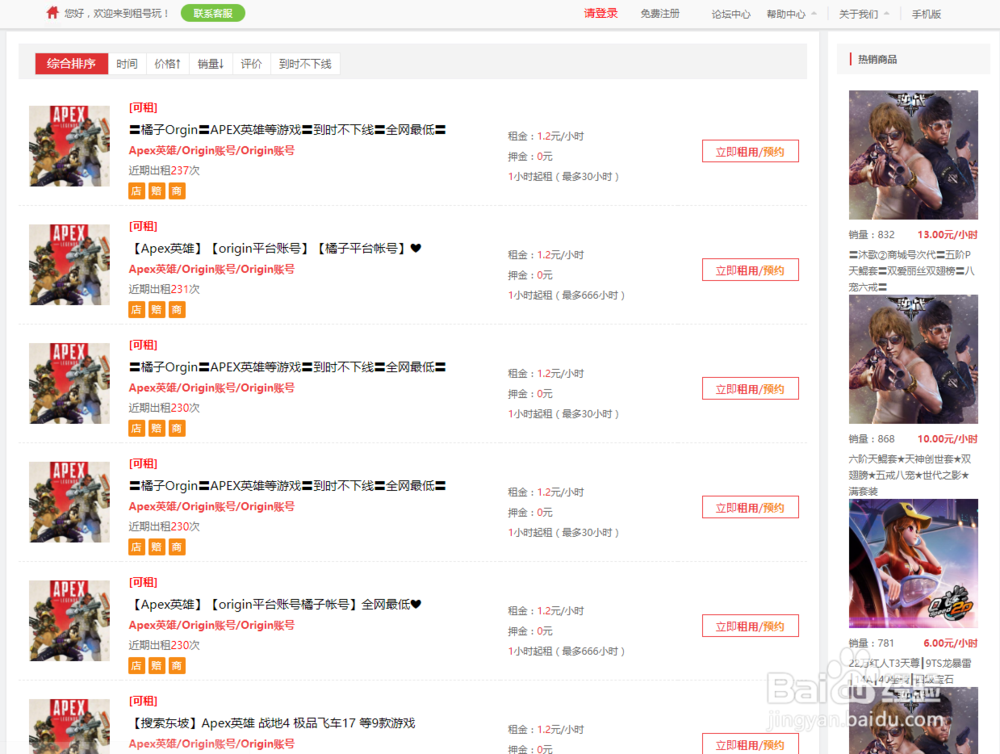The height and width of the screenshot is (754, 1000).
Task: Click Apex thumbnail of listing rented 237 times
Action: point(70,146)
